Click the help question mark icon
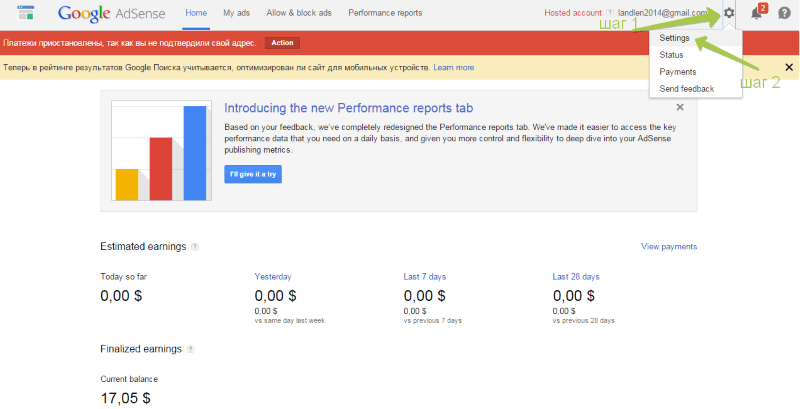This screenshot has height=409, width=800. pyautogui.click(x=784, y=13)
